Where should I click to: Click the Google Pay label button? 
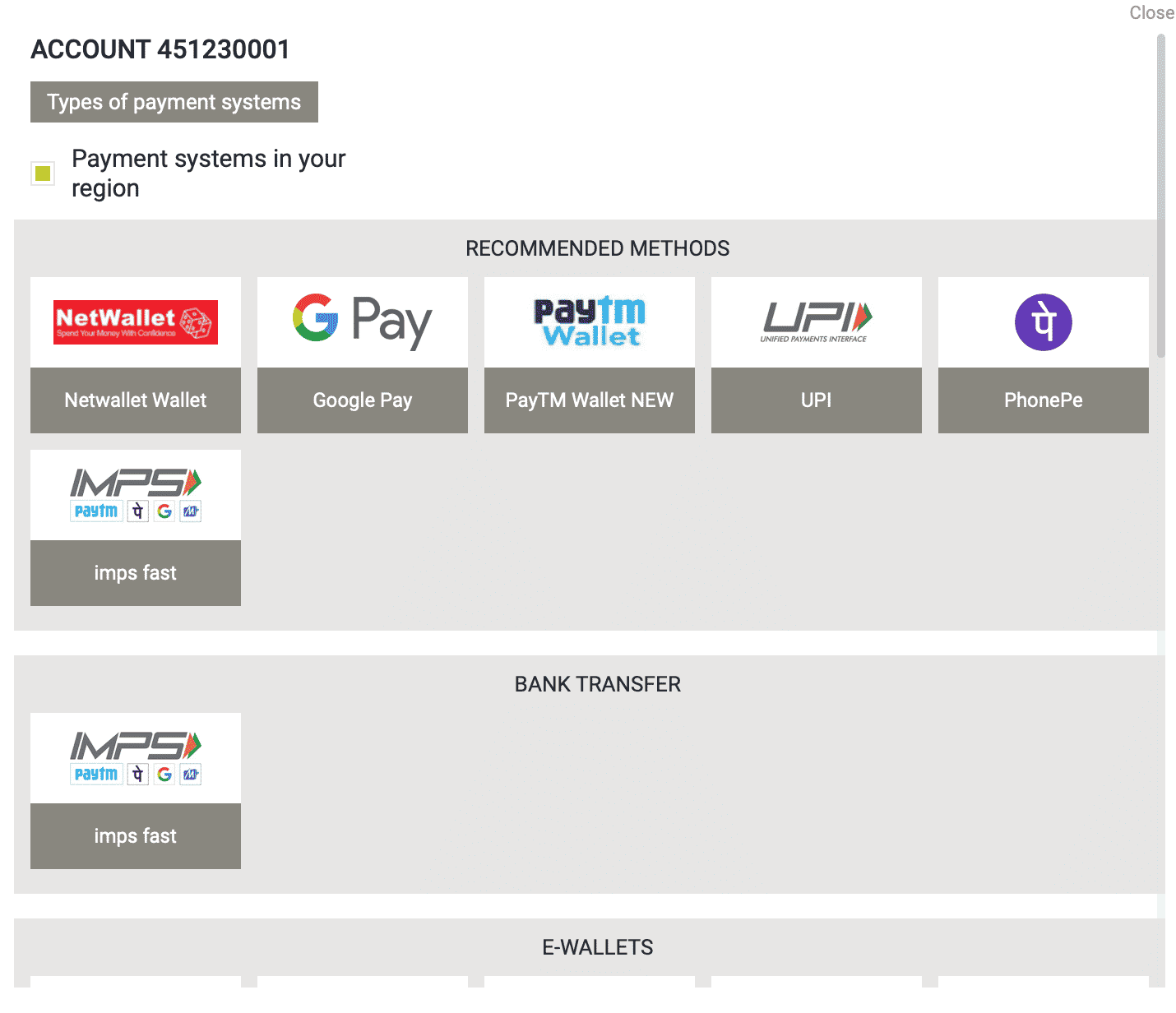(363, 400)
